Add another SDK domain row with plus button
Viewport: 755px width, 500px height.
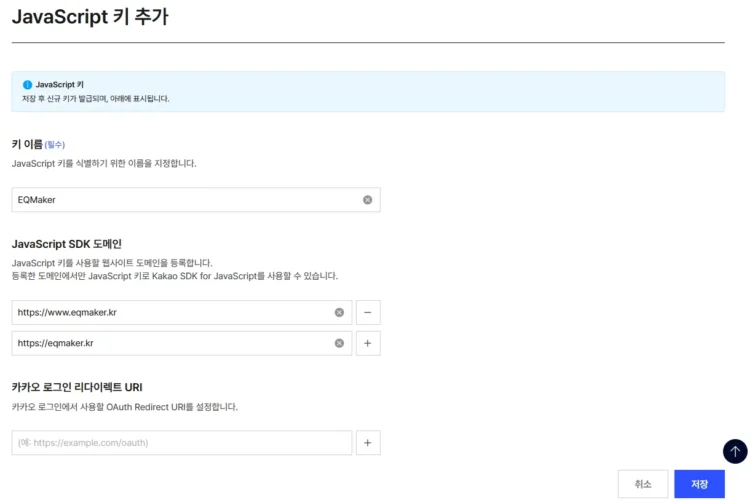click(x=368, y=343)
